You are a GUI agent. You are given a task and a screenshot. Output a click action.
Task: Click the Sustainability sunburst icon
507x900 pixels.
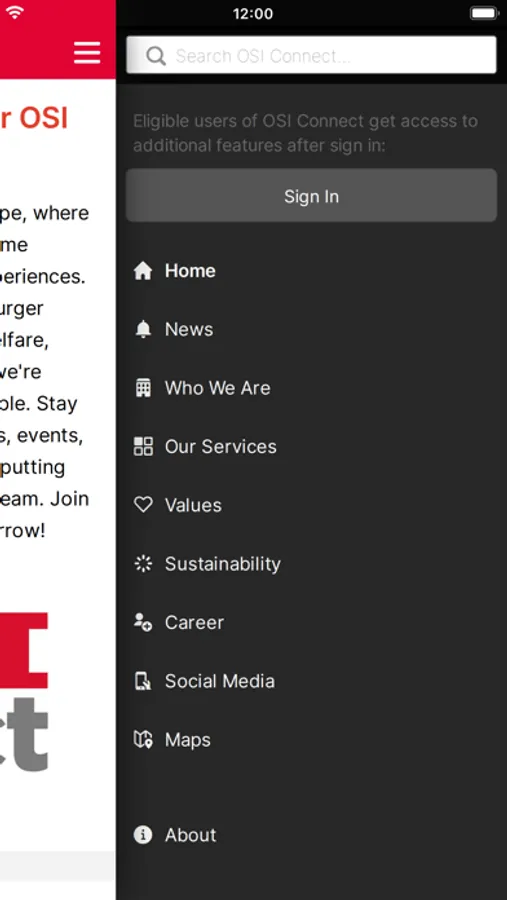click(x=143, y=564)
